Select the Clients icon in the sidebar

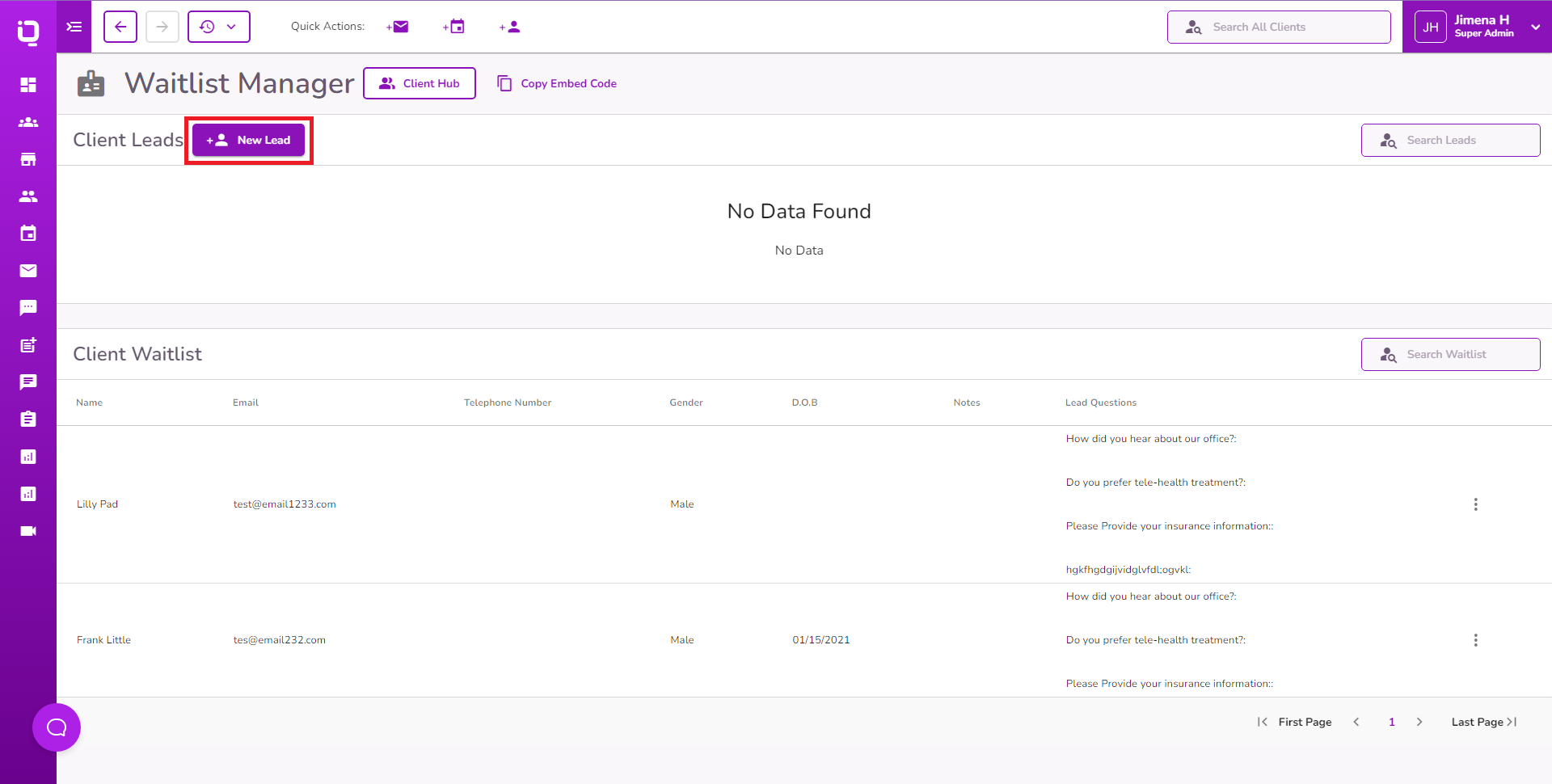pos(28,122)
